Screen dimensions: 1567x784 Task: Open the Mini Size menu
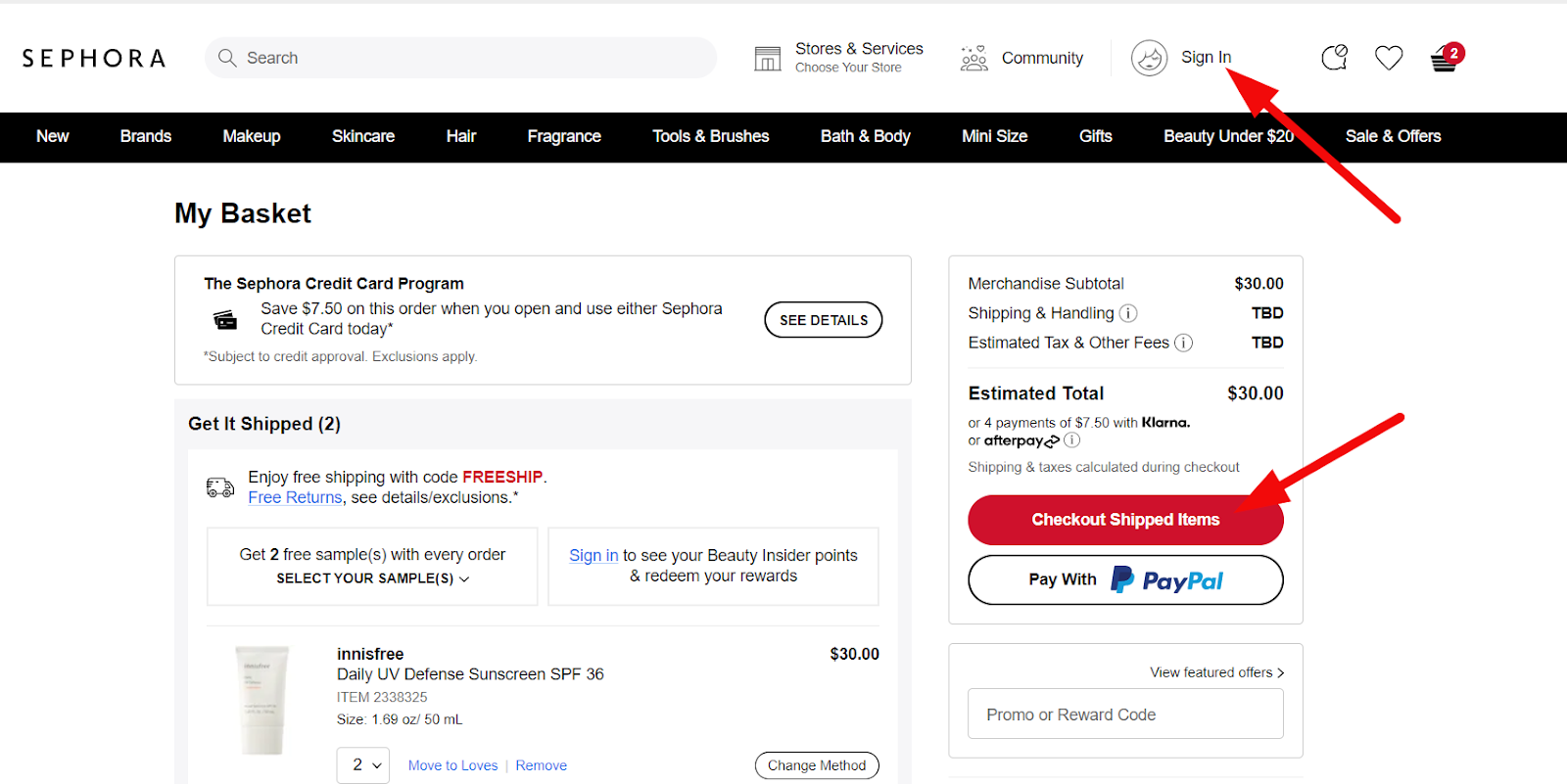[x=995, y=136]
